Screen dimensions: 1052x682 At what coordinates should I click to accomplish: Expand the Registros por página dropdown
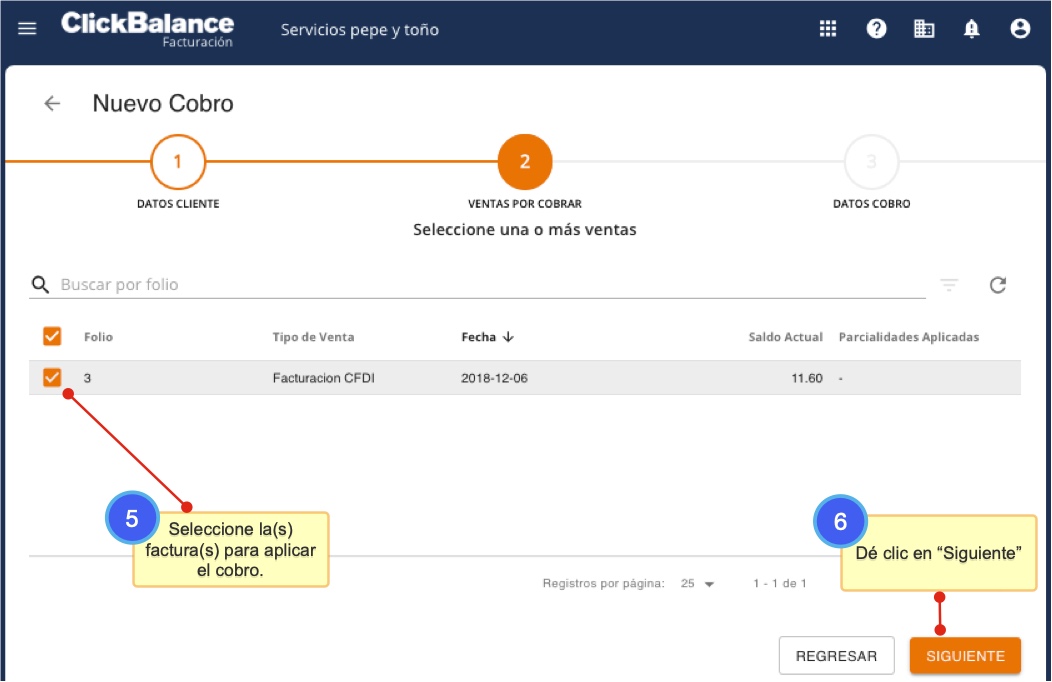(x=697, y=584)
